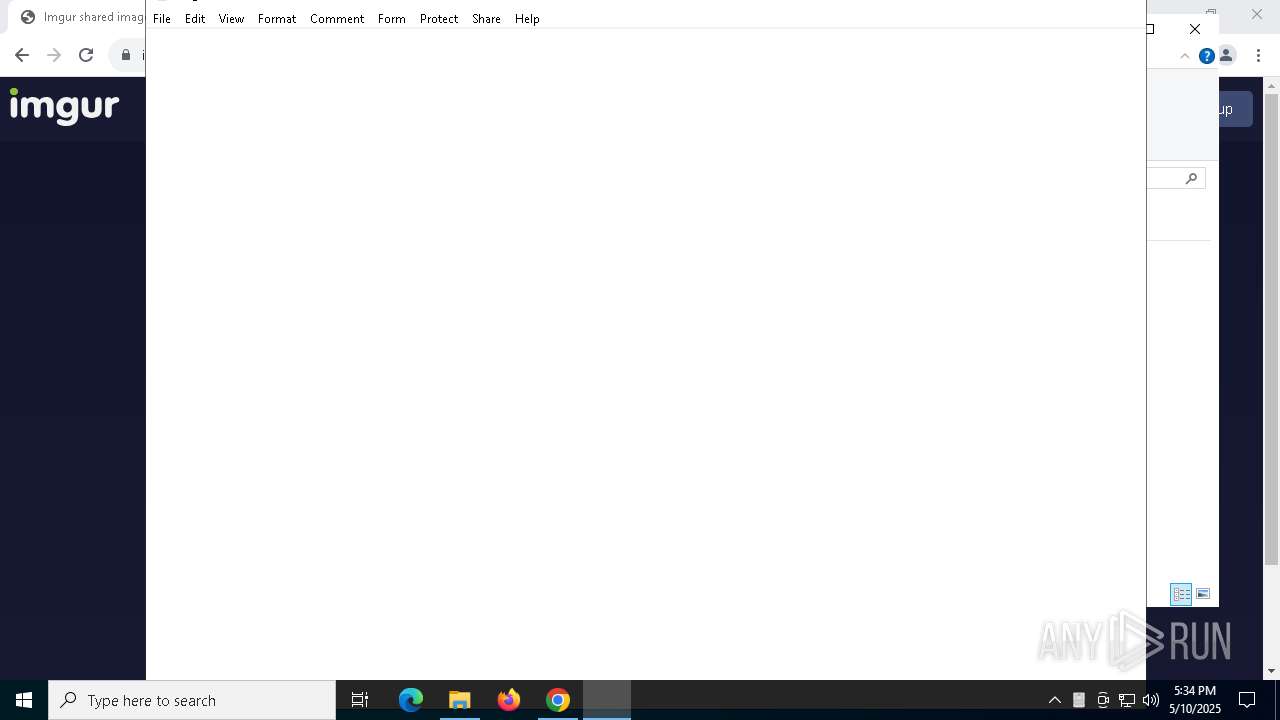This screenshot has width=1280, height=720.
Task: Click the Meet Now camera tray icon
Action: (x=1103, y=700)
